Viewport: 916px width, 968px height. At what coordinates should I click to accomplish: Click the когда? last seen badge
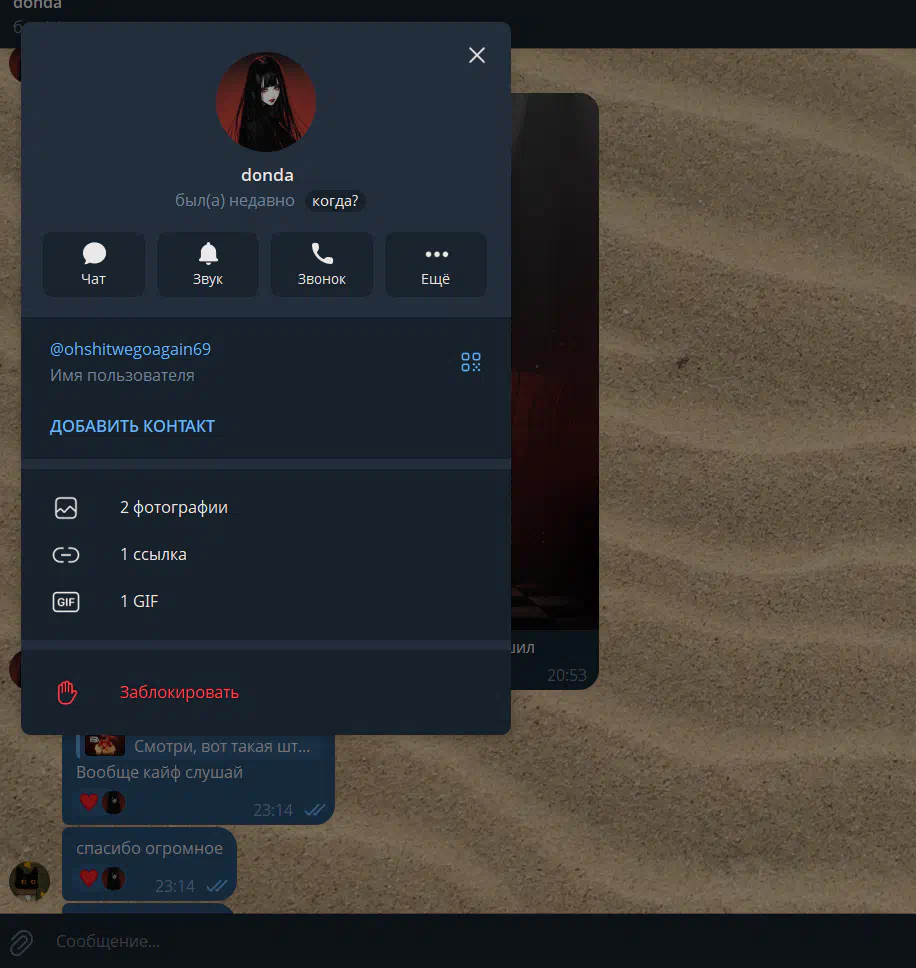coord(335,201)
